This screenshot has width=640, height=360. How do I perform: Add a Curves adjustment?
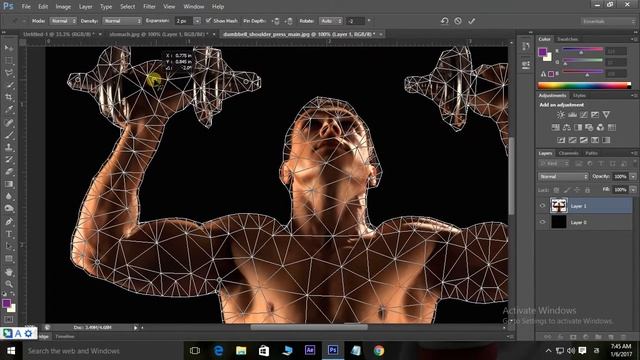click(584, 115)
